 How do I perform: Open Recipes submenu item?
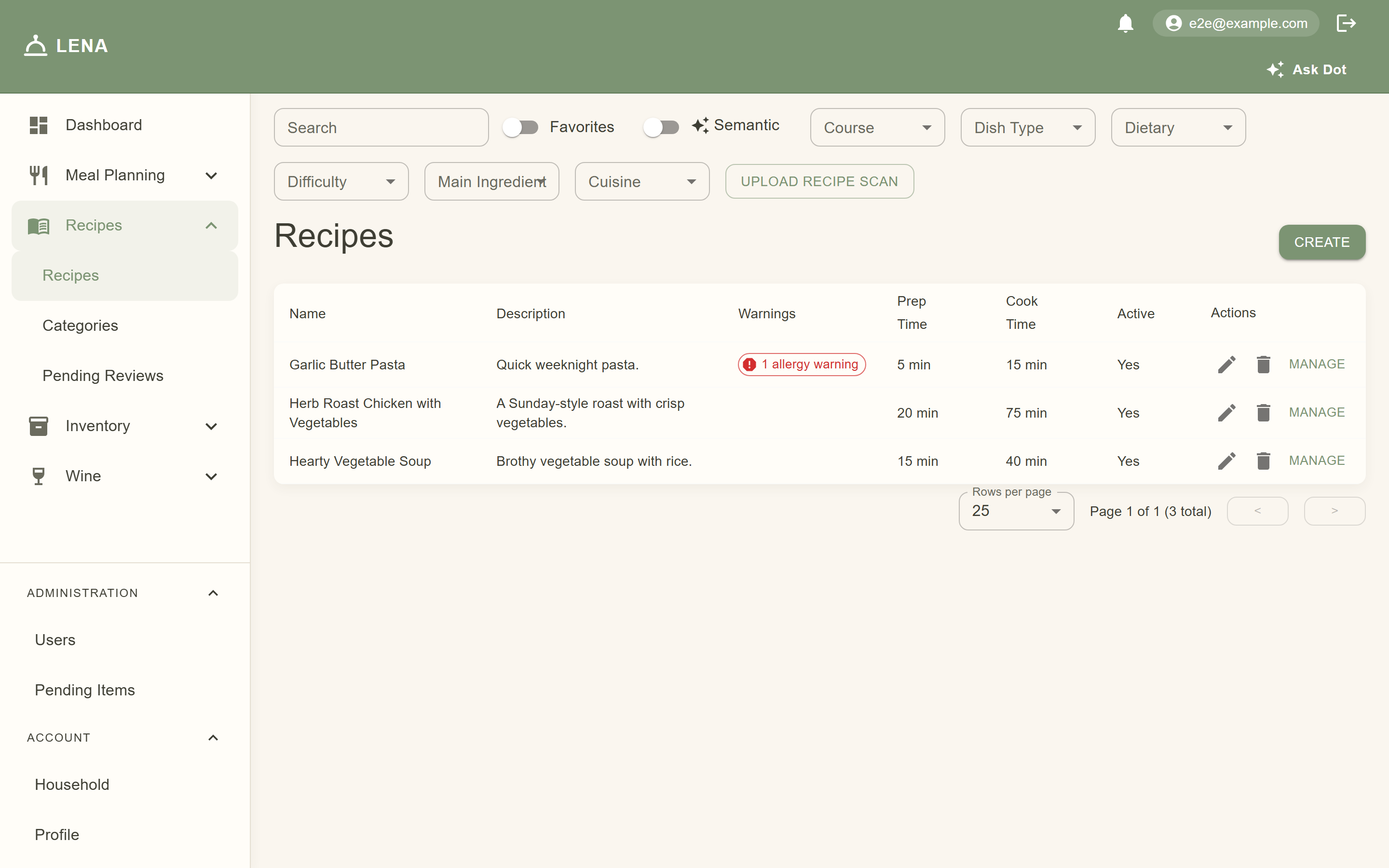tap(124, 275)
